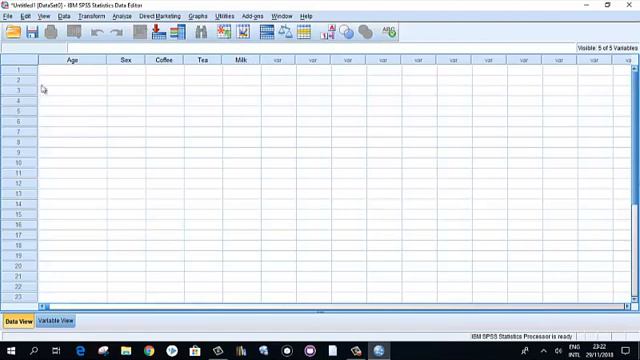This screenshot has height=360, width=640.
Task: Open the View menu
Action: [x=44, y=16]
